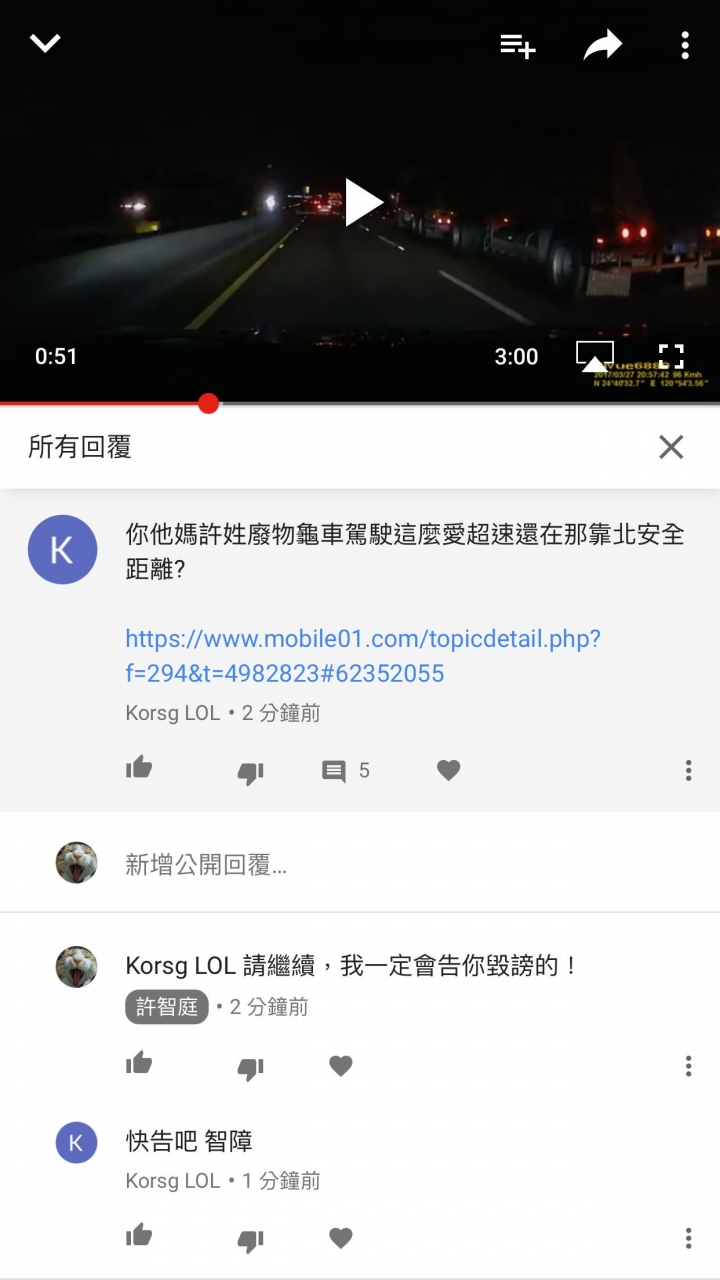Open more options for top comment
Viewport: 720px width, 1280px height.
688,770
